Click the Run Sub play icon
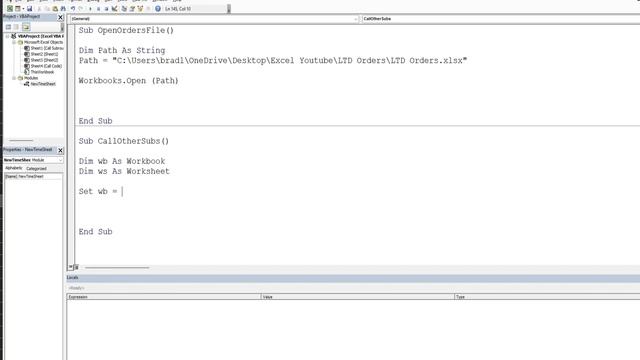Image resolution: width=640 pixels, height=360 pixels. [x=90, y=9]
